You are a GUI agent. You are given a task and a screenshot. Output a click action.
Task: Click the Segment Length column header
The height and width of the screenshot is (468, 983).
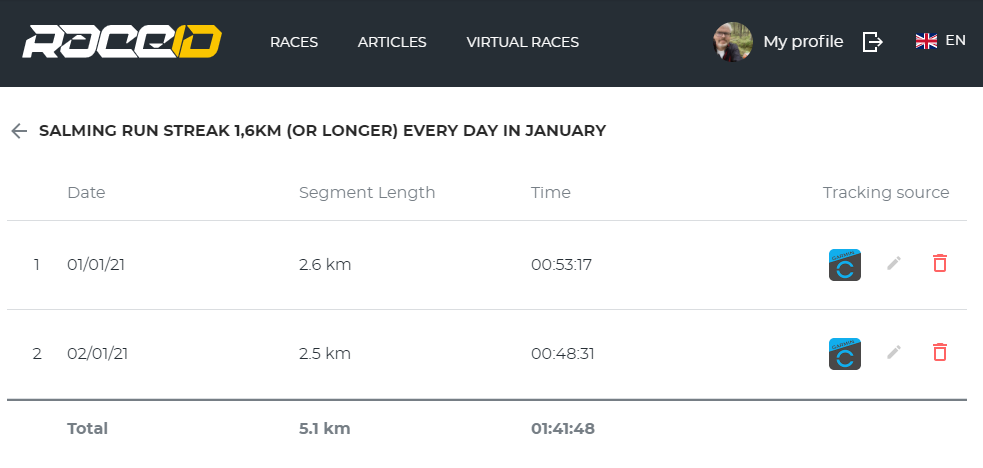point(367,192)
